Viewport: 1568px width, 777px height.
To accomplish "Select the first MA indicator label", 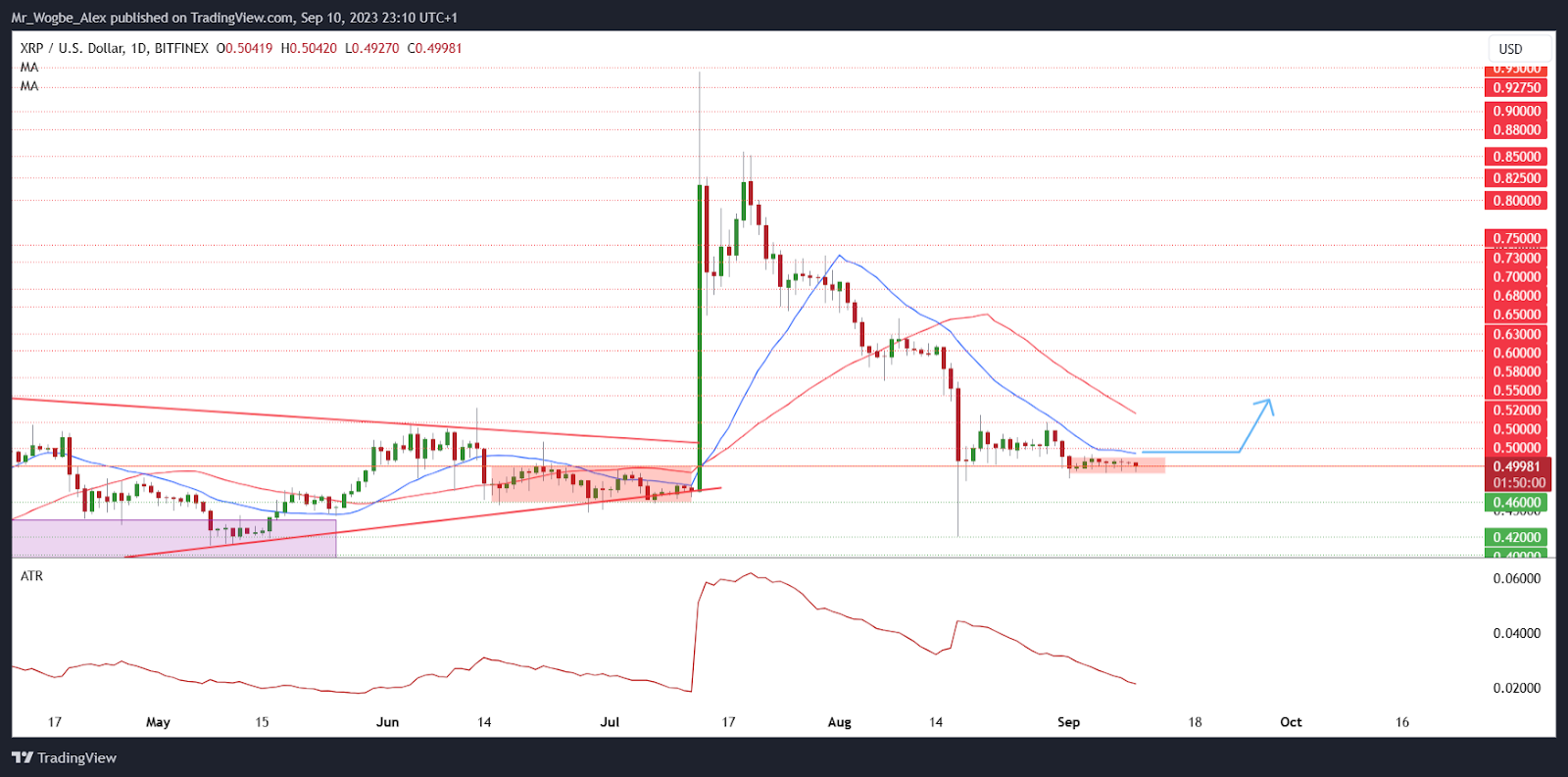I will (x=29, y=68).
